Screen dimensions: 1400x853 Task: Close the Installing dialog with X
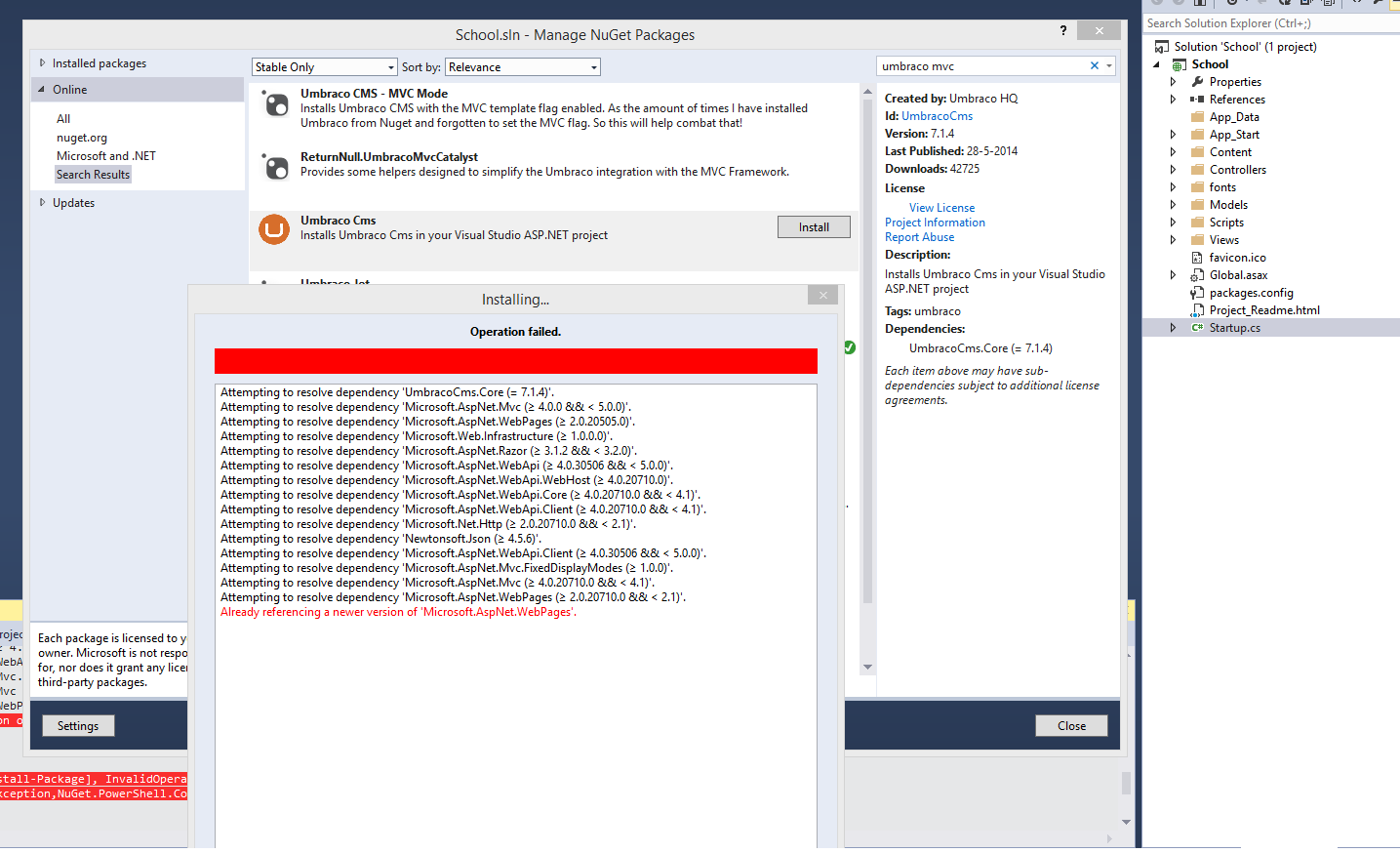click(x=823, y=295)
